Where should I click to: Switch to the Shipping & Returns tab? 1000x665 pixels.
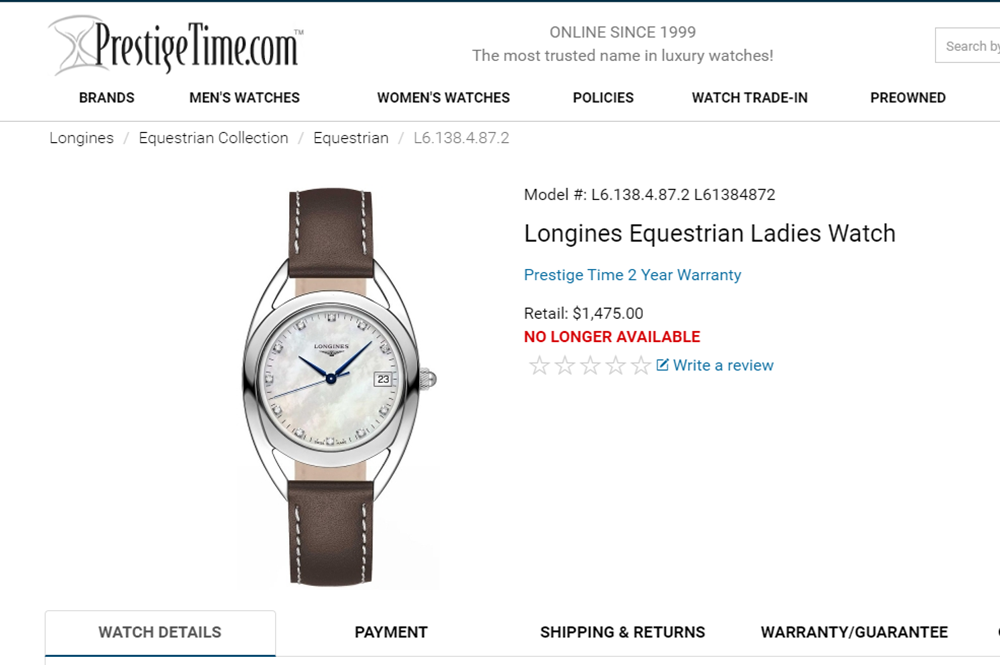tap(622, 632)
